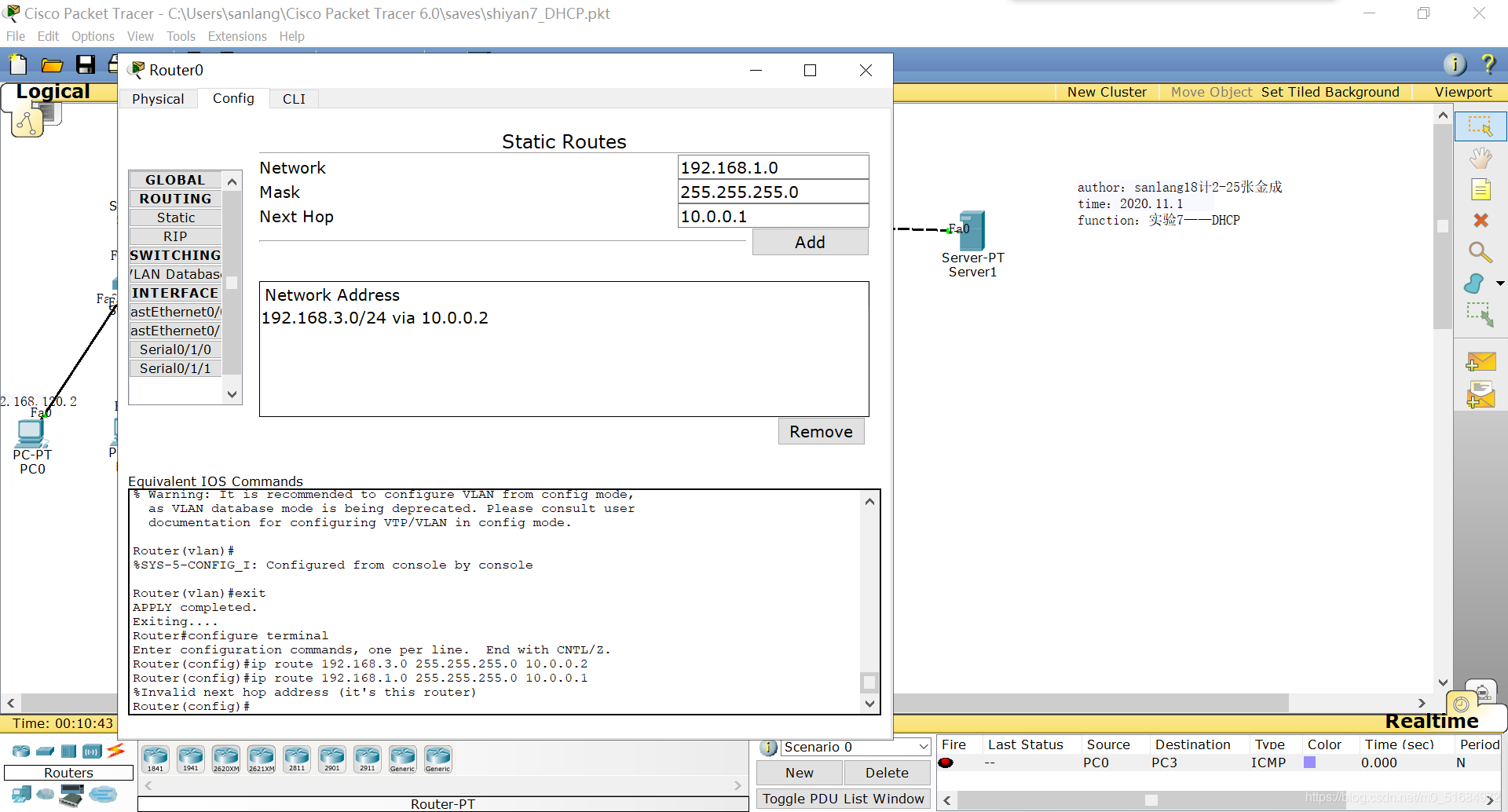Click Toggle PDU List Window button

pos(844,799)
